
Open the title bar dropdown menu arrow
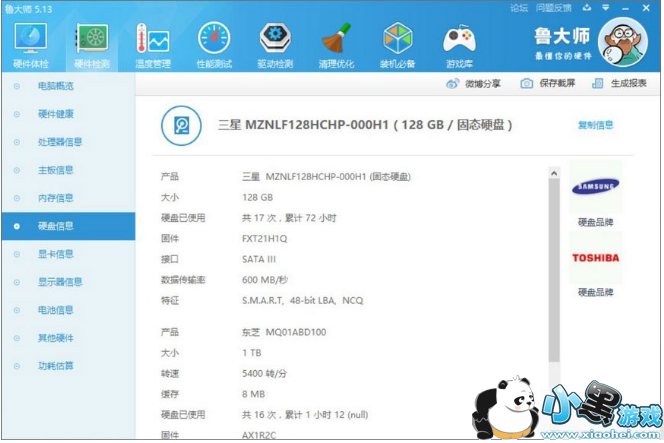click(606, 8)
